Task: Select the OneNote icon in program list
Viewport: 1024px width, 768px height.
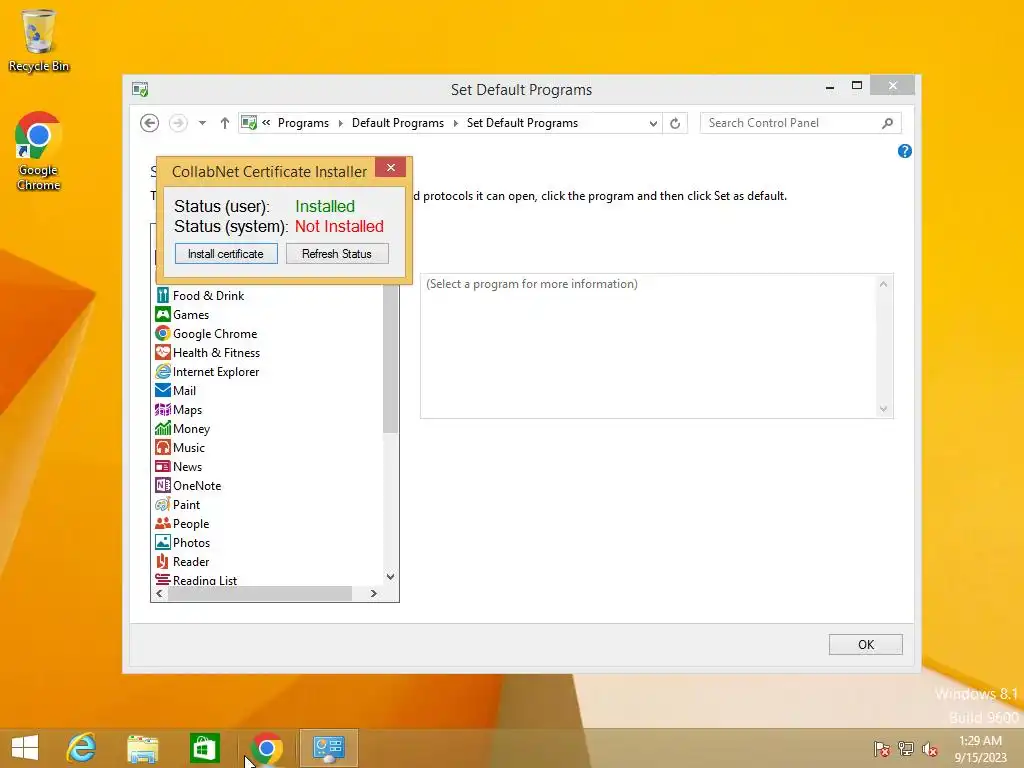Action: pyautogui.click(x=163, y=485)
